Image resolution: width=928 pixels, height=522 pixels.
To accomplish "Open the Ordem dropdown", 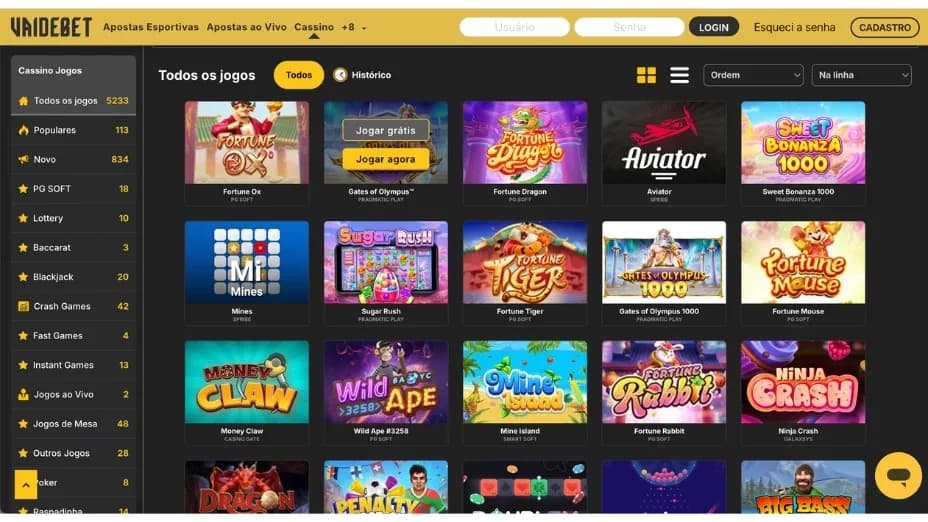I will tap(753, 75).
